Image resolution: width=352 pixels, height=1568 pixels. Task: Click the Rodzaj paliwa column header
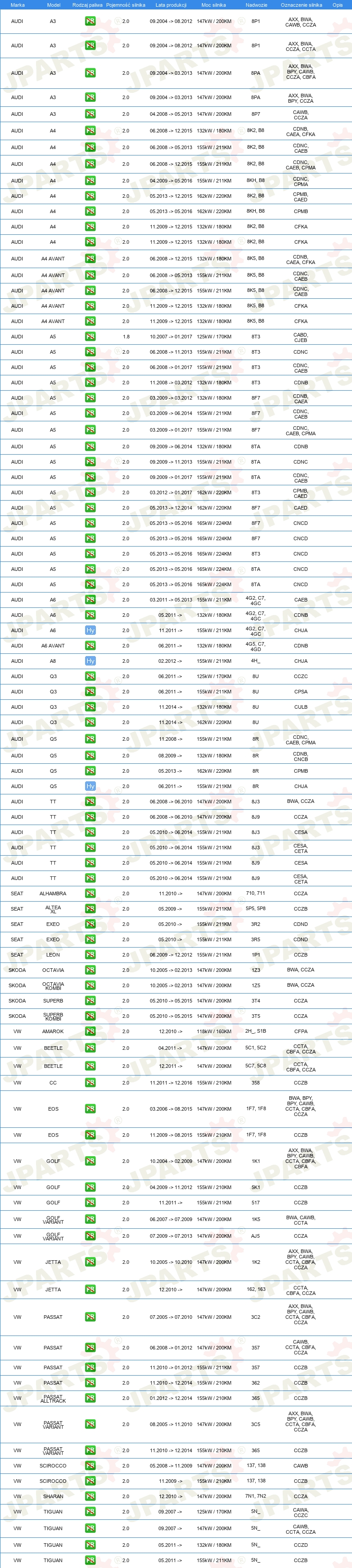click(87, 5)
